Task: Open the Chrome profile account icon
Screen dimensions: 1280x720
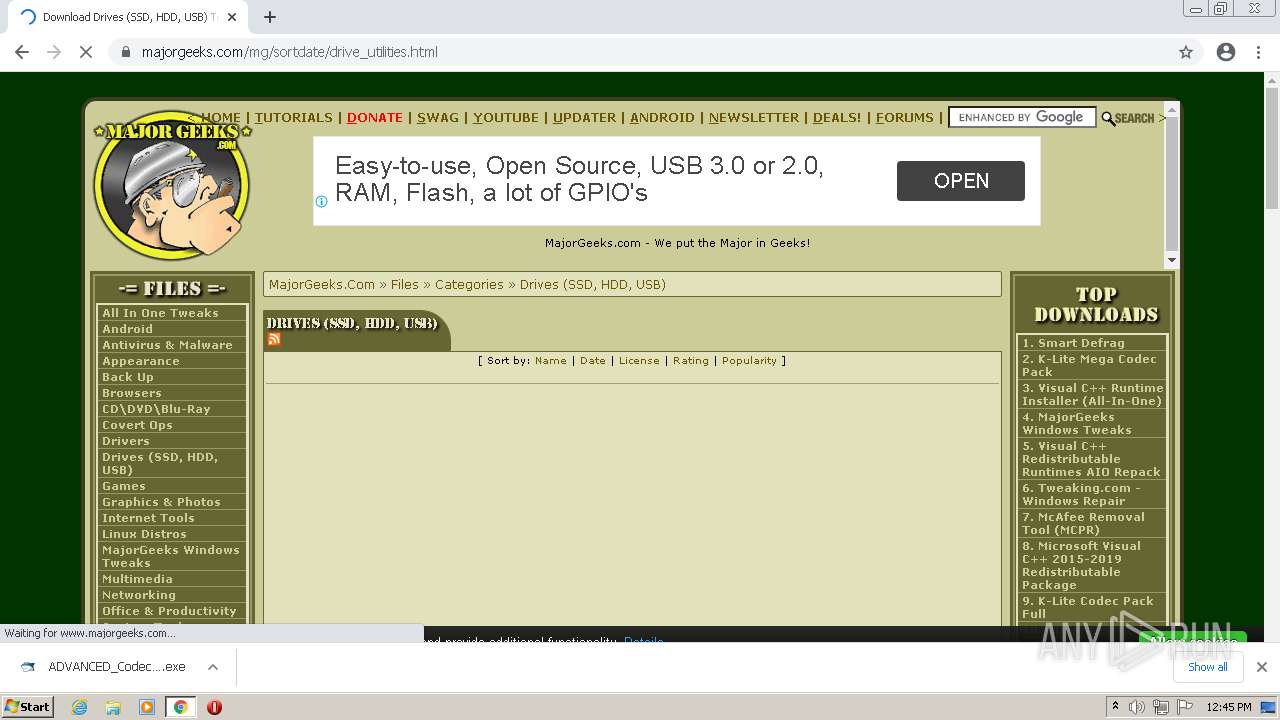Action: [x=1226, y=52]
